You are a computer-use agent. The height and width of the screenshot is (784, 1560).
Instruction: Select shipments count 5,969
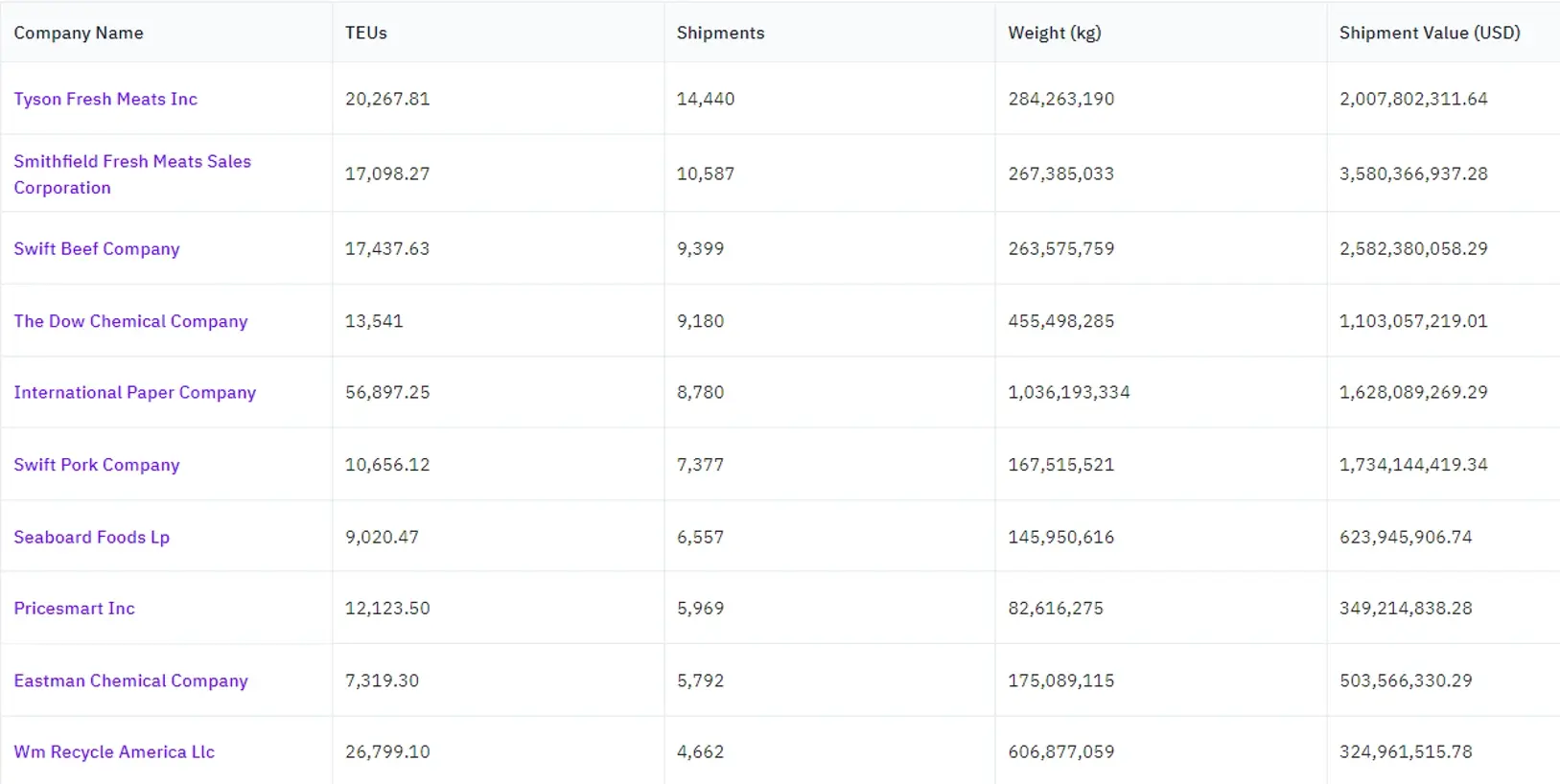click(700, 609)
